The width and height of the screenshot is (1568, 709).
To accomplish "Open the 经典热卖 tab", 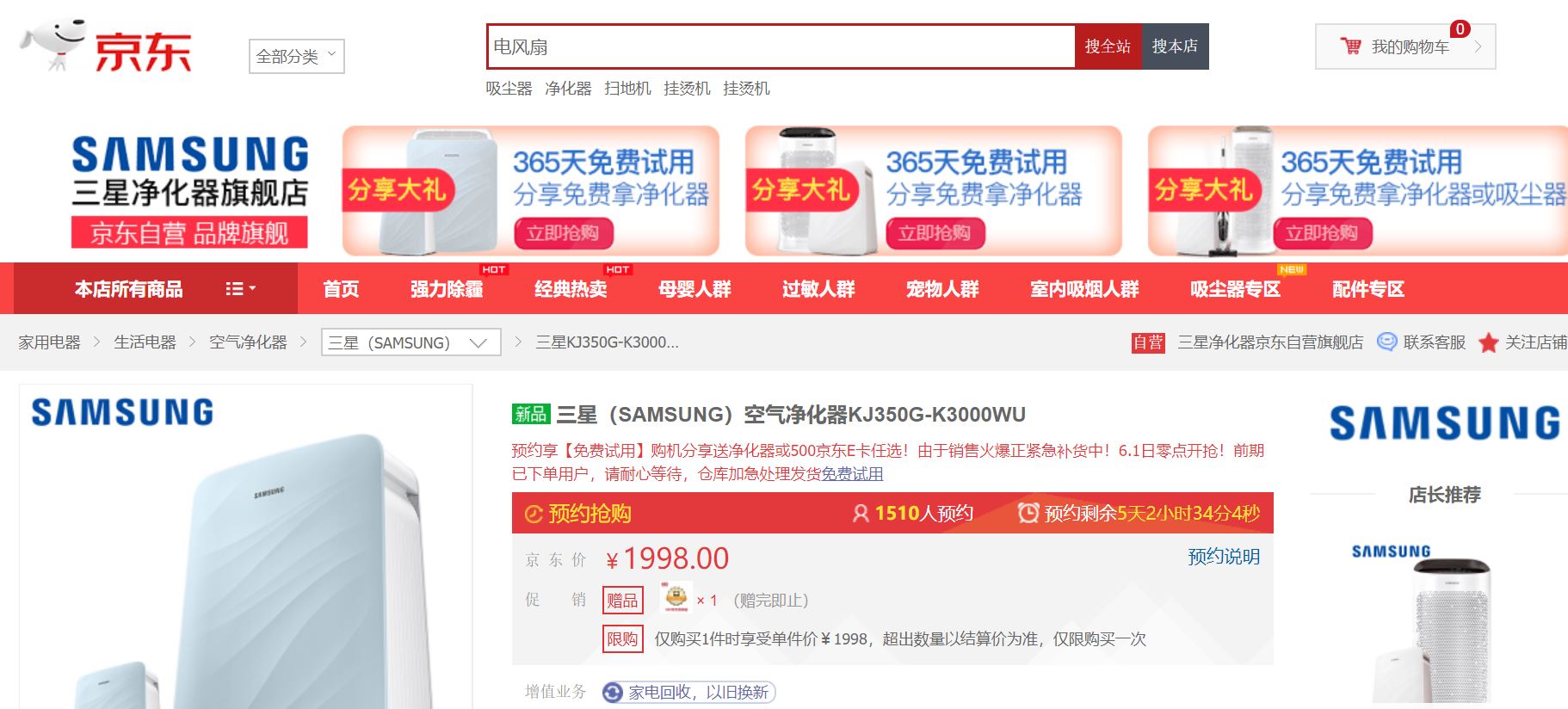I will coord(571,289).
